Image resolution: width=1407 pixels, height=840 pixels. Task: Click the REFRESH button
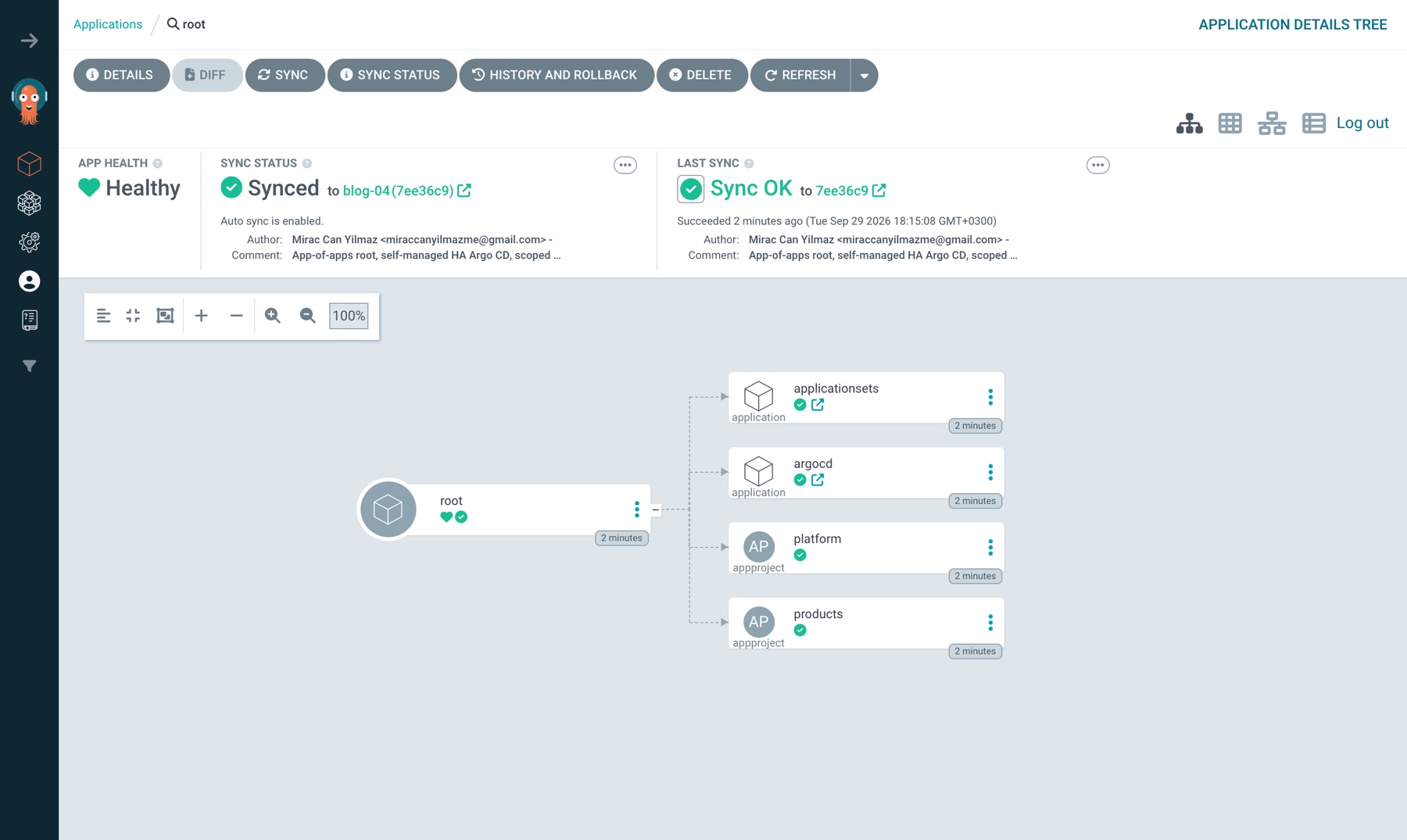[x=800, y=76]
